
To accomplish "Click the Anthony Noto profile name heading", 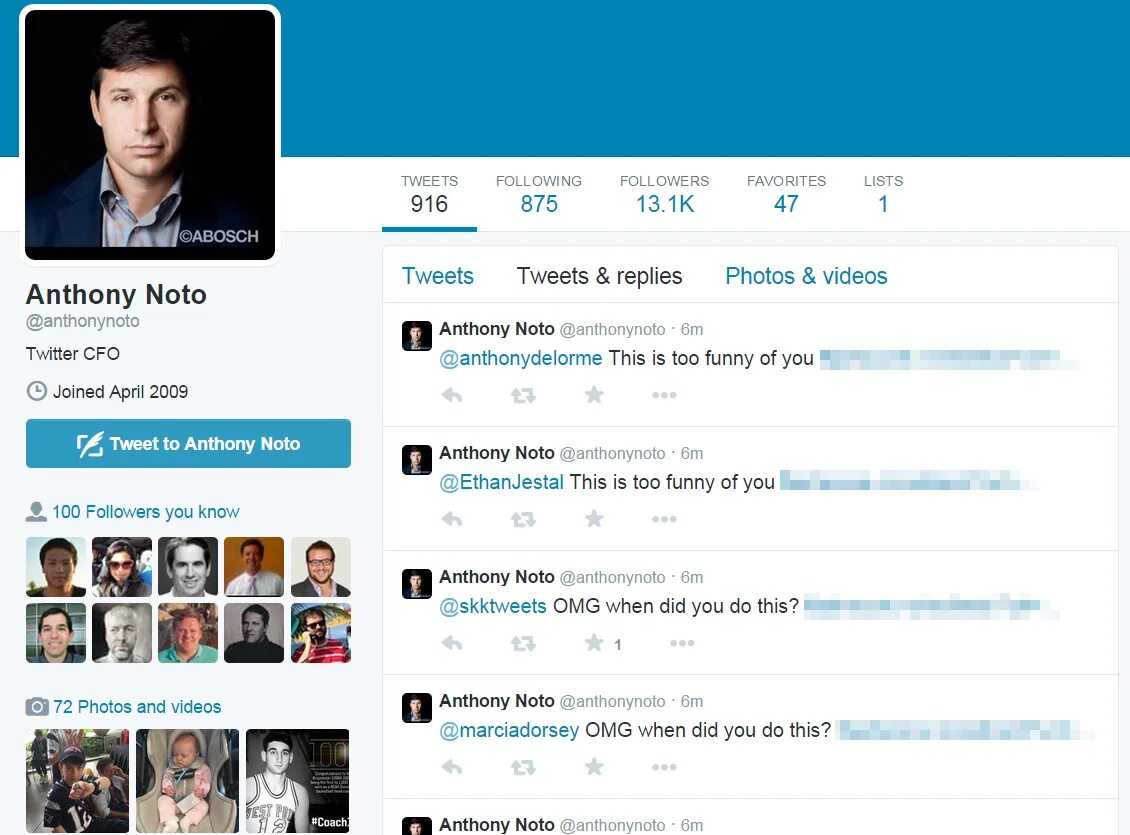I will 116,294.
